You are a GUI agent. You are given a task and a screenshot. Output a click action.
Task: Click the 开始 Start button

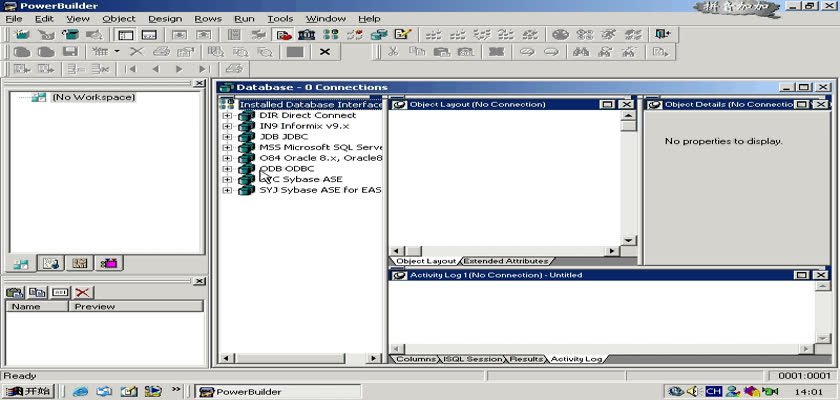click(x=28, y=391)
